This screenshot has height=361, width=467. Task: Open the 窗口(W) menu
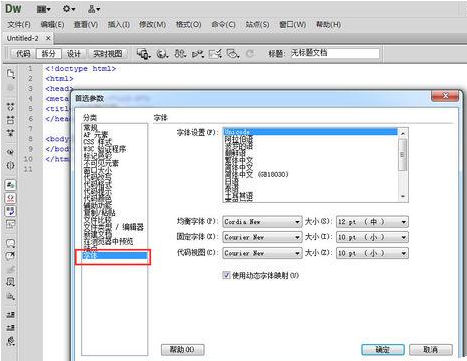pyautogui.click(x=292, y=24)
